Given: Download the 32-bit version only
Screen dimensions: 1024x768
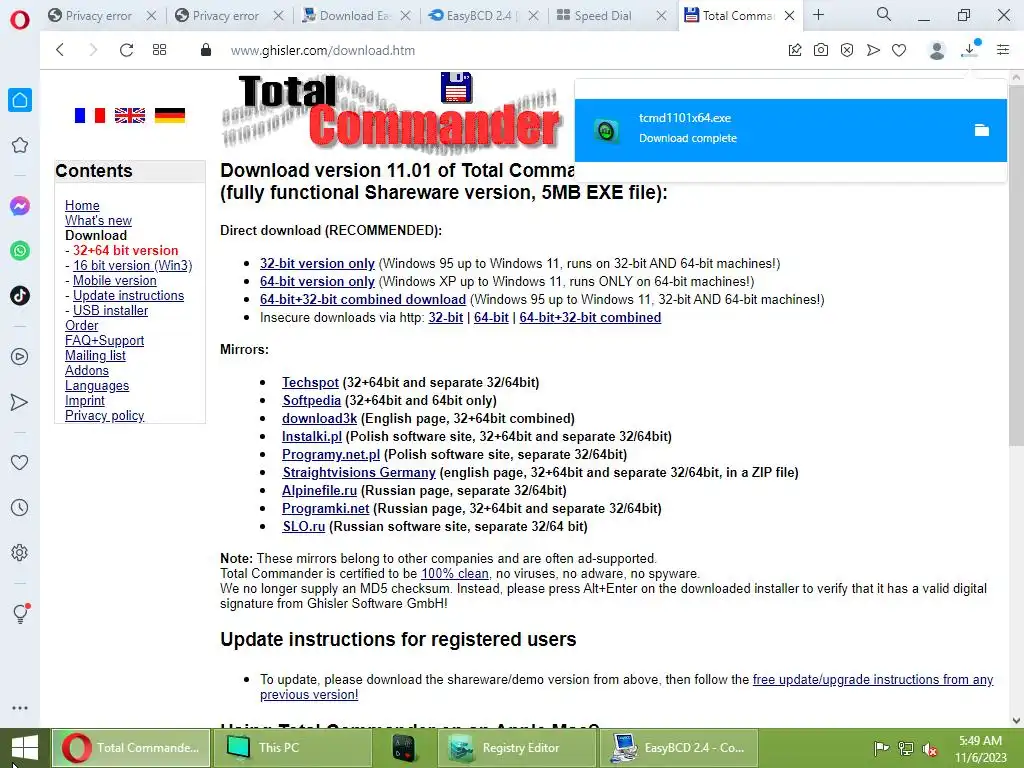Looking at the screenshot, I should 317,263.
